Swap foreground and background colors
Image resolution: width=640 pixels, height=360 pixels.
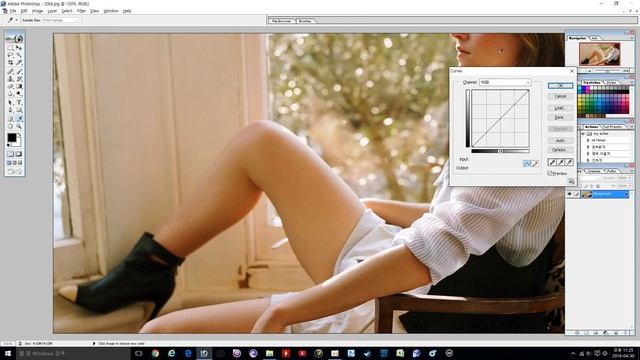[x=19, y=135]
